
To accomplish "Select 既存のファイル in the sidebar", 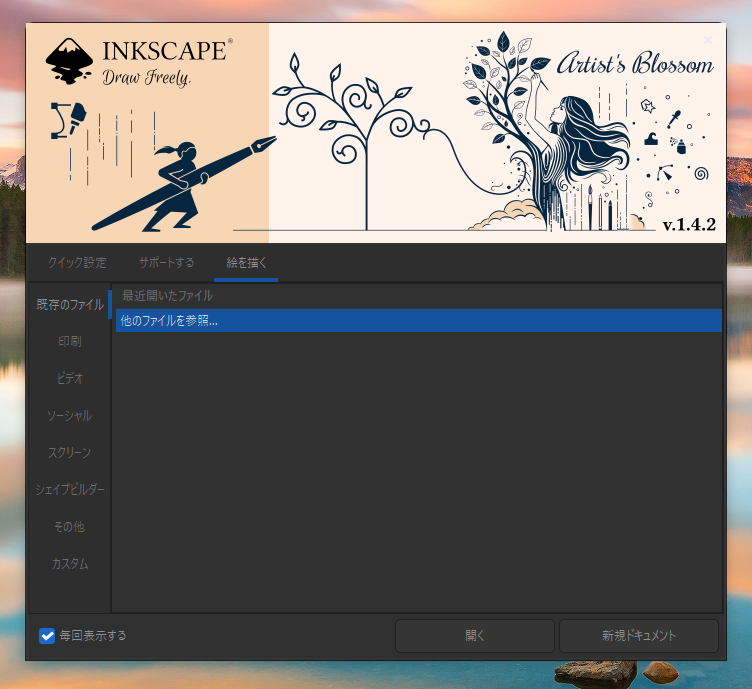I will pyautogui.click(x=69, y=304).
